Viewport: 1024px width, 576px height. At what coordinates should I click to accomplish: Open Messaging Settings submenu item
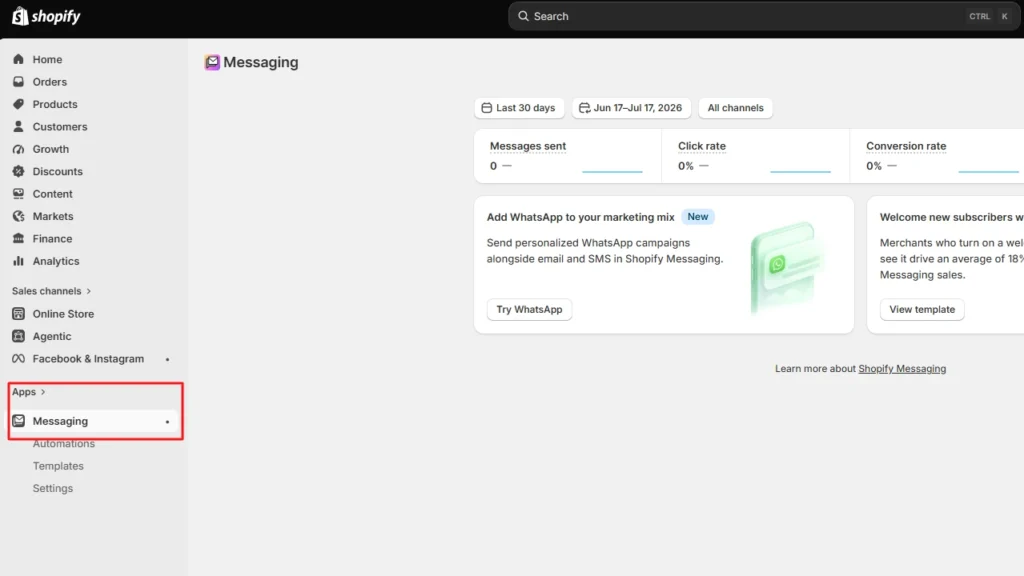[x=53, y=488]
